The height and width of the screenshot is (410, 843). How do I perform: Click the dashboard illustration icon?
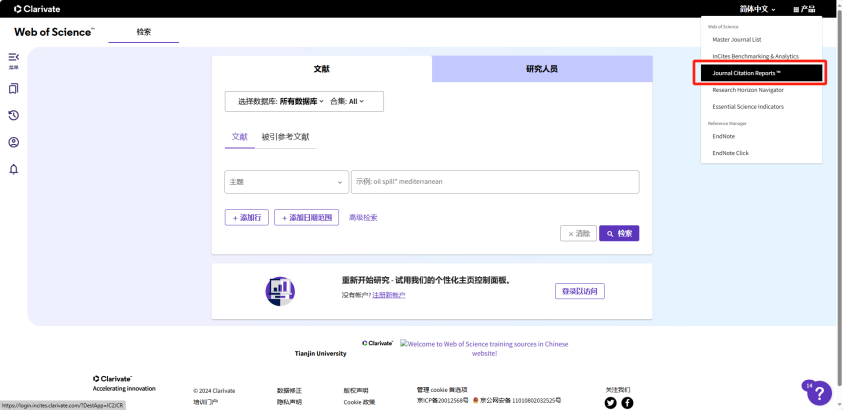[280, 291]
